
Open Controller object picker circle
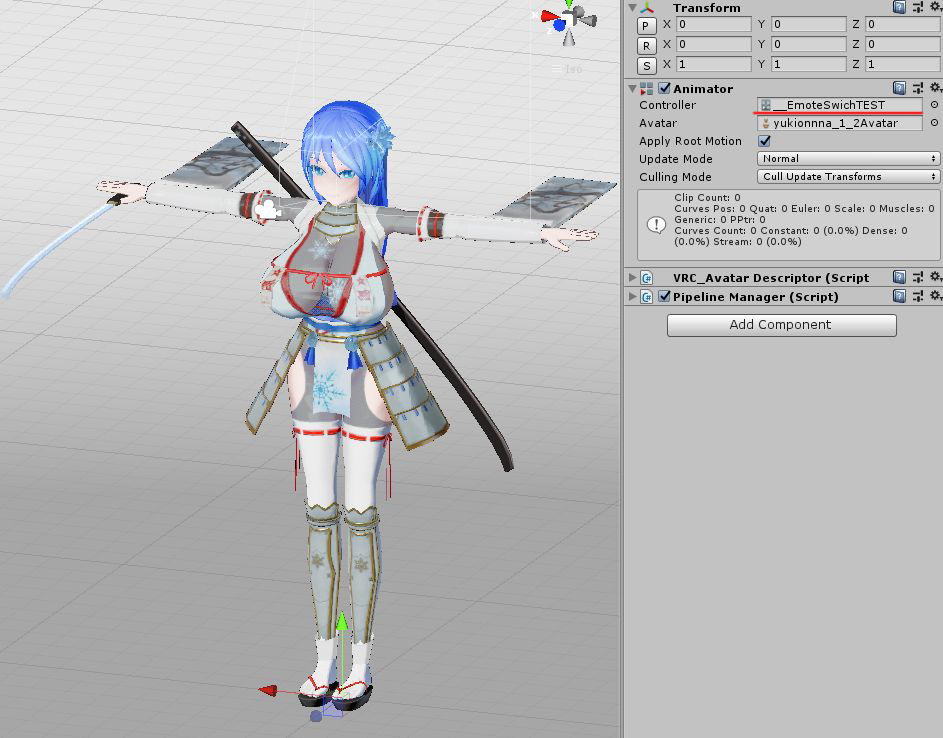click(935, 105)
